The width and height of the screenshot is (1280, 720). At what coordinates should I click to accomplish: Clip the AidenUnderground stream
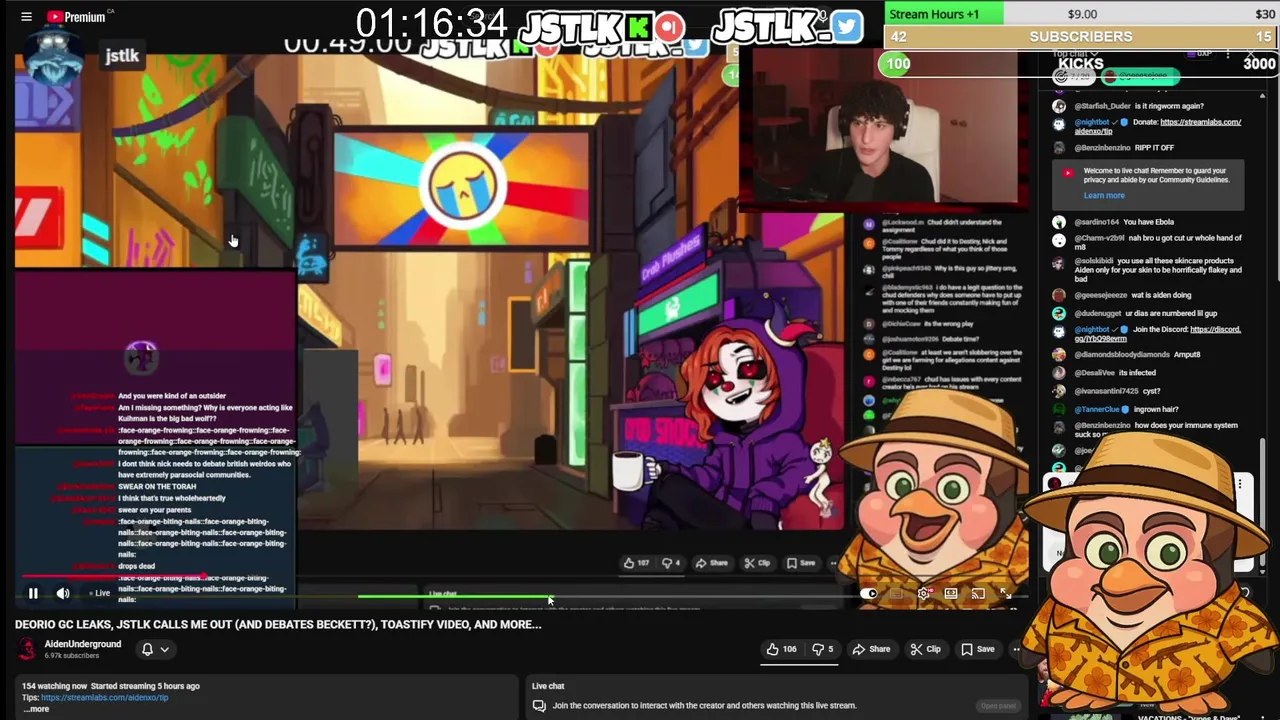tap(925, 649)
